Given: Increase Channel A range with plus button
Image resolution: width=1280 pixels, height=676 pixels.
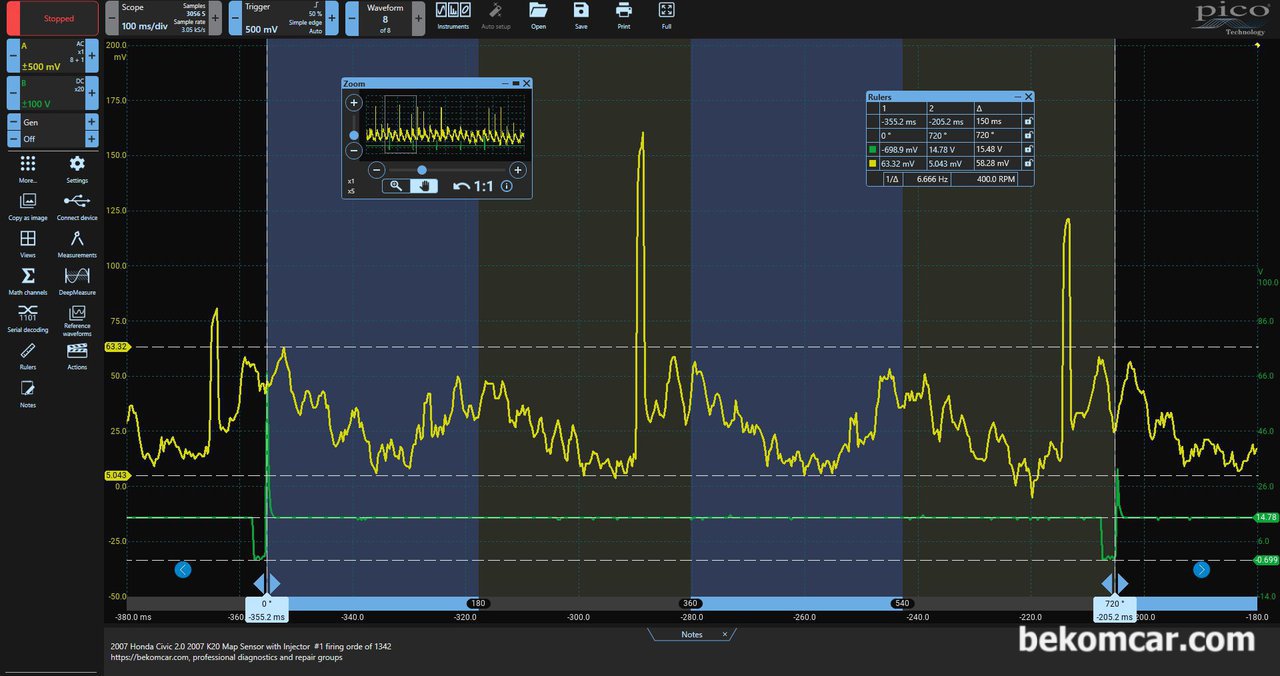Looking at the screenshot, I should coord(92,55).
